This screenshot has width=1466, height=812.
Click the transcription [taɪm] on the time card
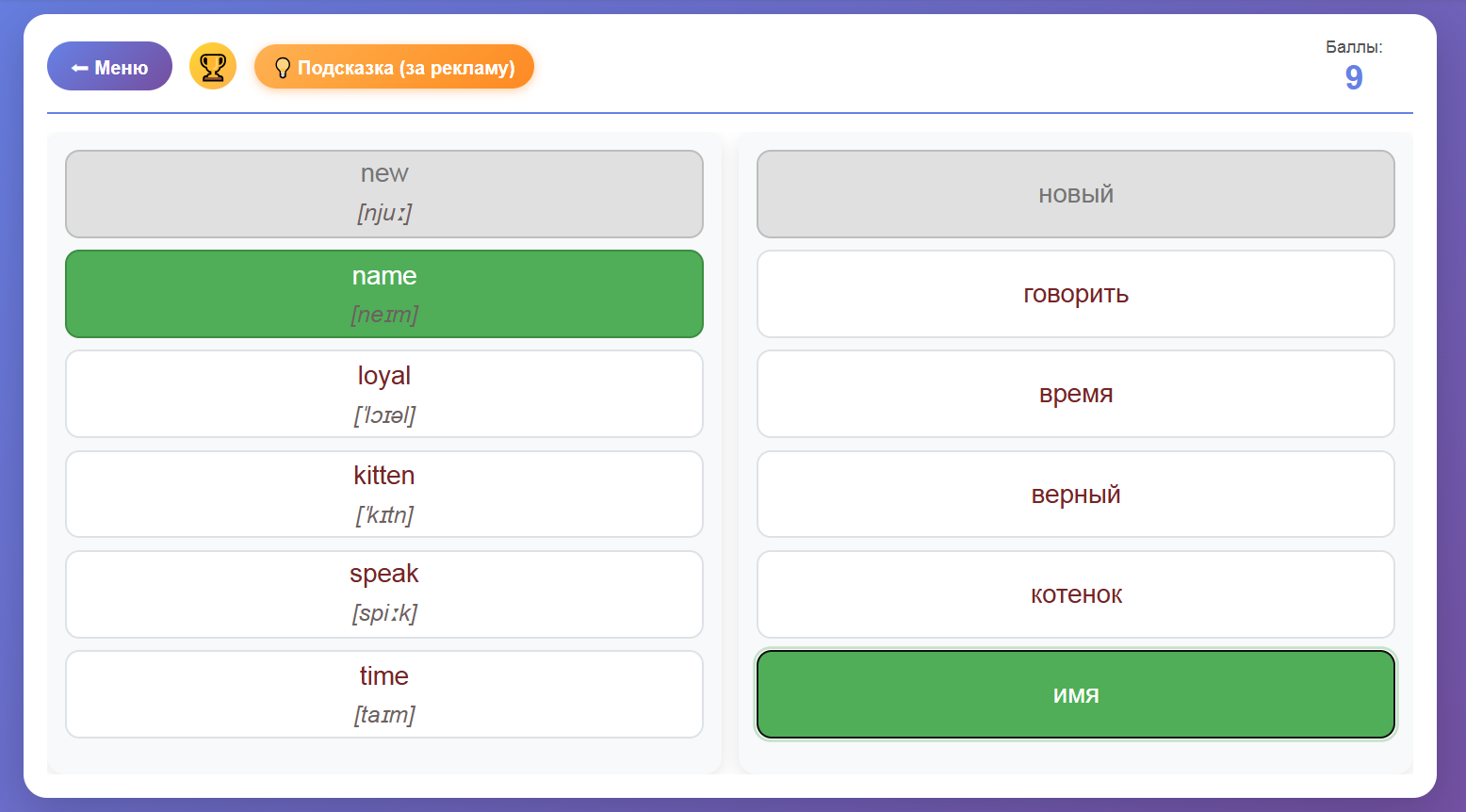383,715
